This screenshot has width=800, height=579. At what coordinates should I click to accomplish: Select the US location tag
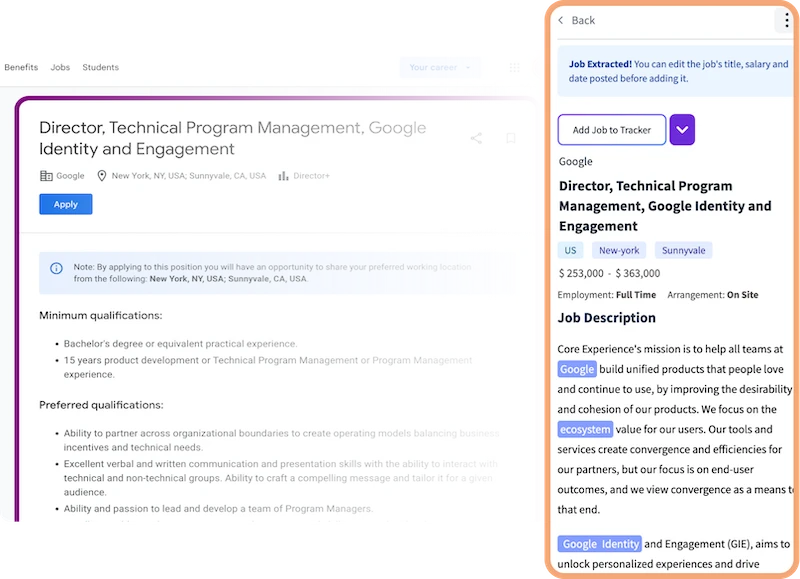click(570, 250)
